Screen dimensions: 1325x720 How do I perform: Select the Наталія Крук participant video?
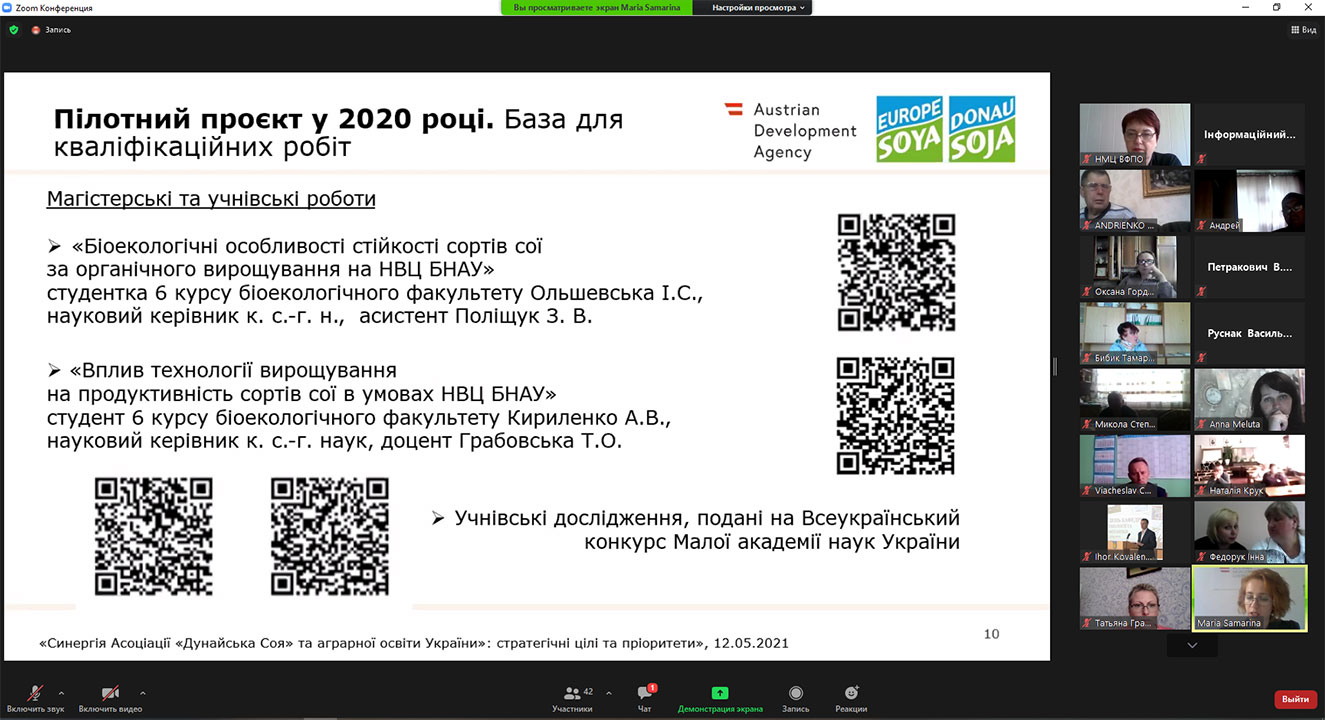1249,466
